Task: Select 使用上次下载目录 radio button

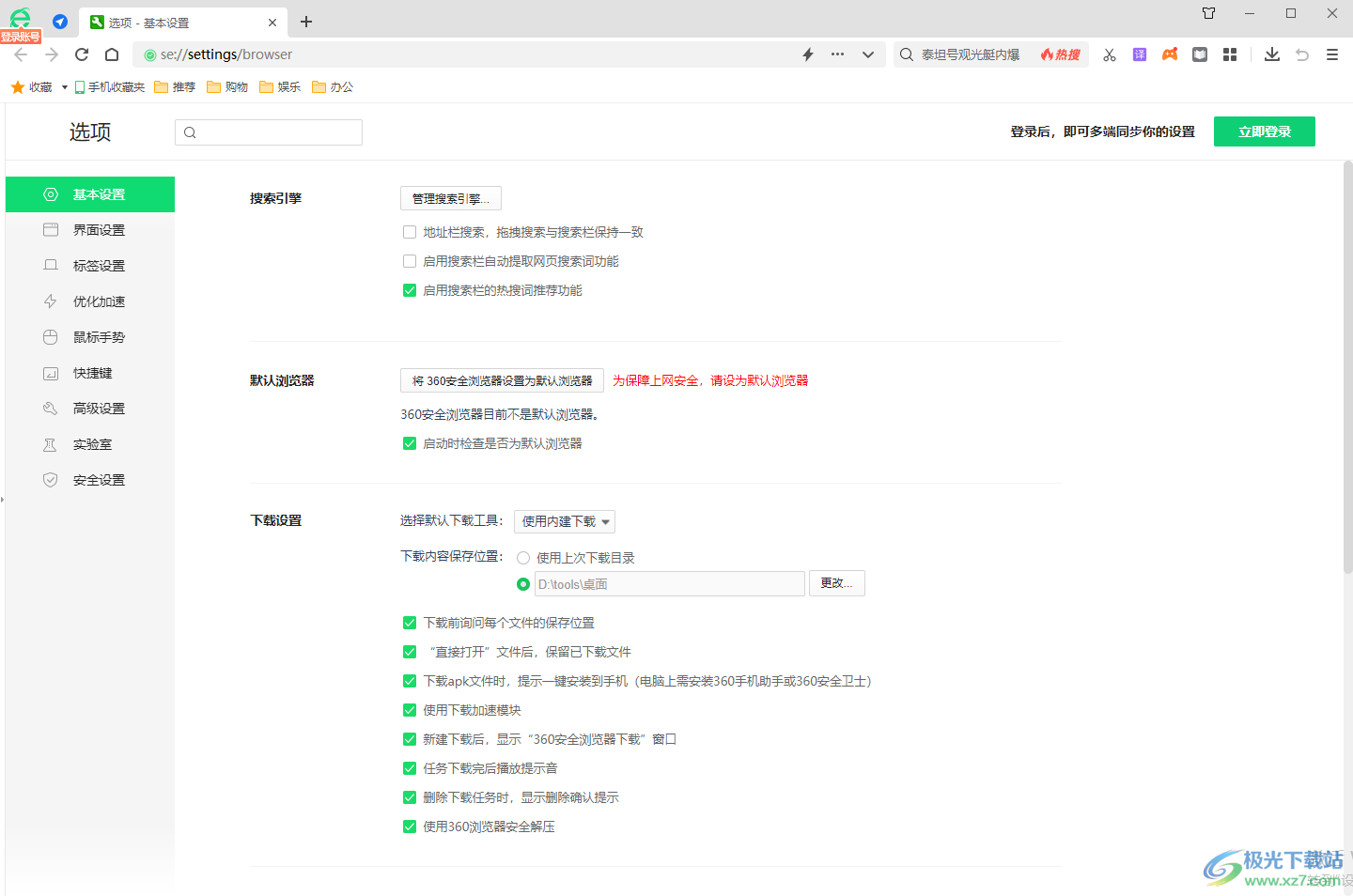Action: click(x=523, y=558)
